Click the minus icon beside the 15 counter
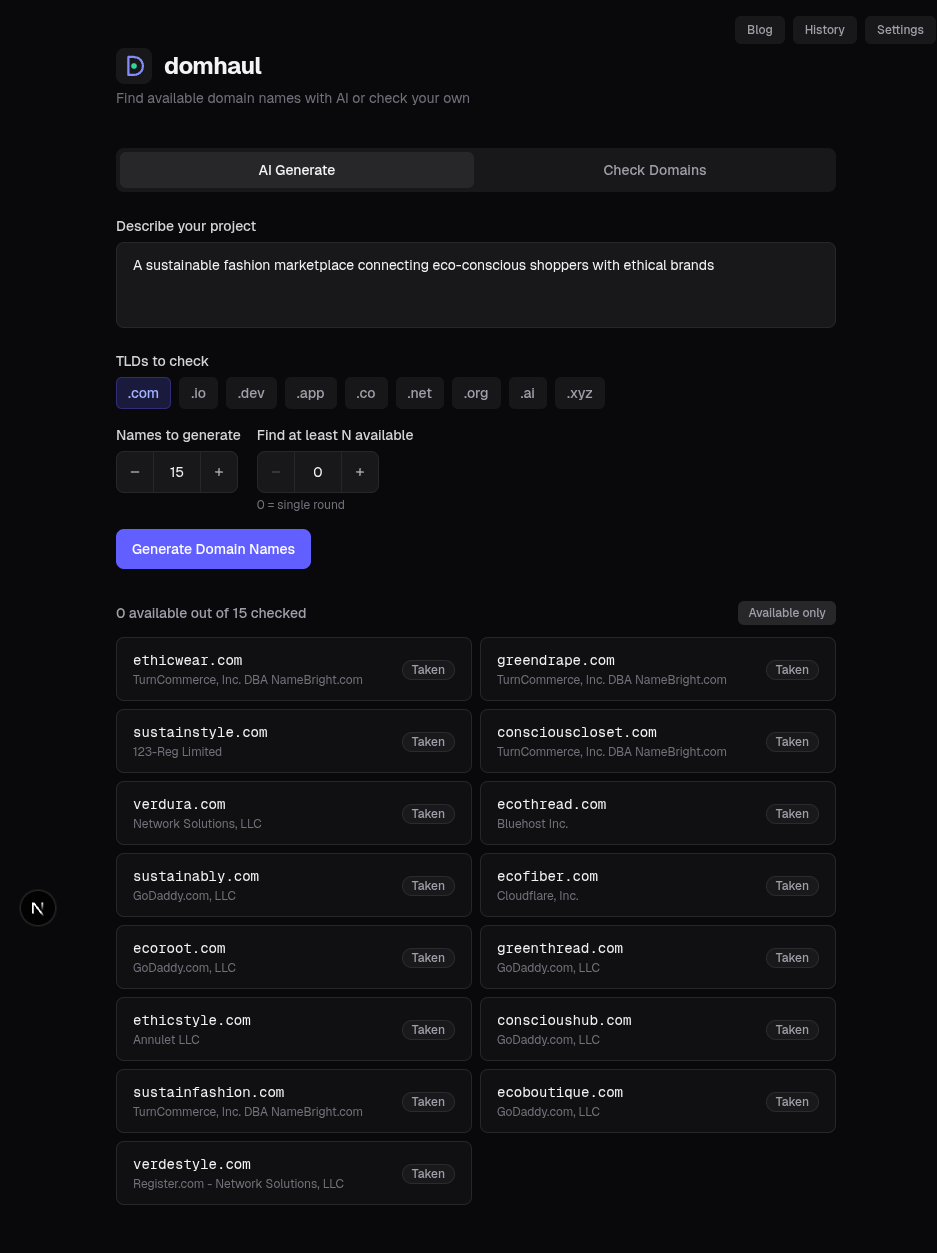 (x=135, y=471)
